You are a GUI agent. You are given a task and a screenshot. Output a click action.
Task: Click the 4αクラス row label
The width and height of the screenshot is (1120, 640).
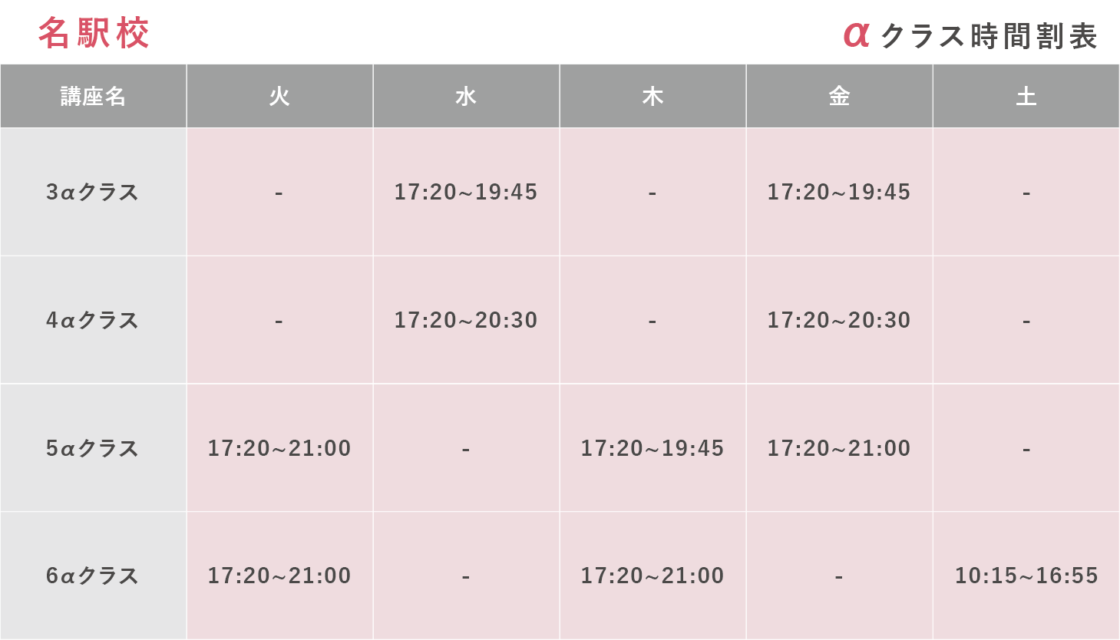(93, 321)
